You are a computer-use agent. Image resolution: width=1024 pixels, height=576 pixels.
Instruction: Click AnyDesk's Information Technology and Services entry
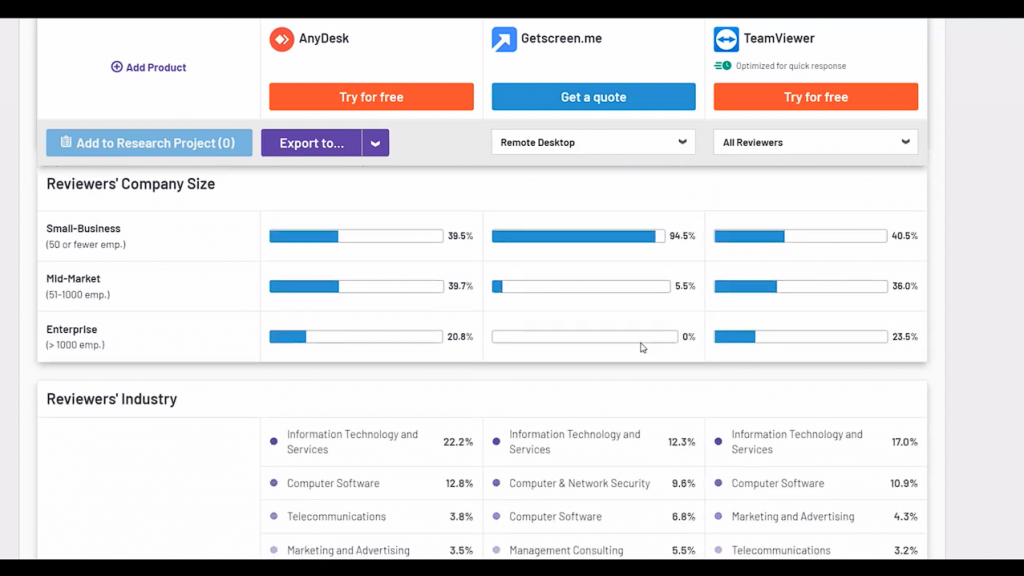pos(353,442)
